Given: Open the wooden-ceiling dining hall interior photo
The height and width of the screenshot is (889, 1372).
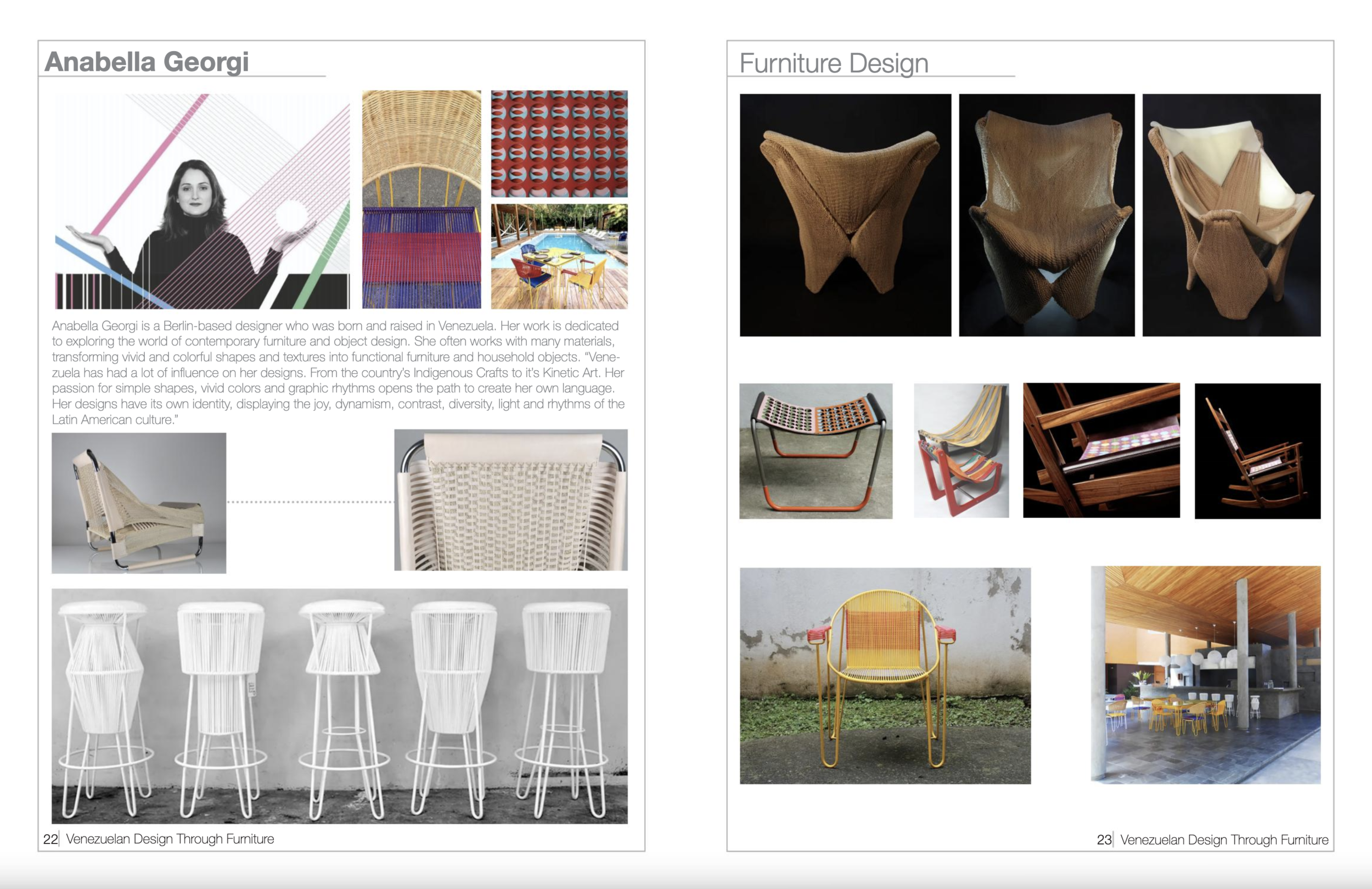Looking at the screenshot, I should tap(1205, 675).
